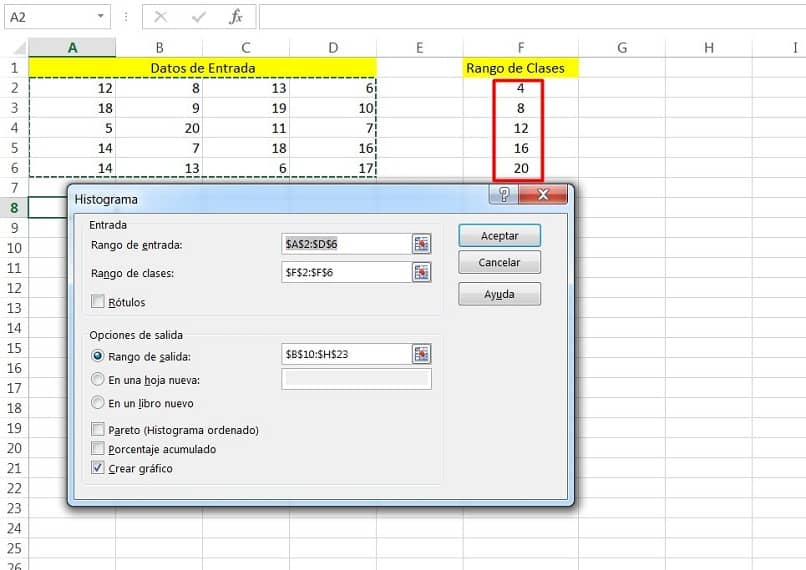The image size is (806, 570).
Task: Click cell A2 containing 12
Action: (x=72, y=88)
